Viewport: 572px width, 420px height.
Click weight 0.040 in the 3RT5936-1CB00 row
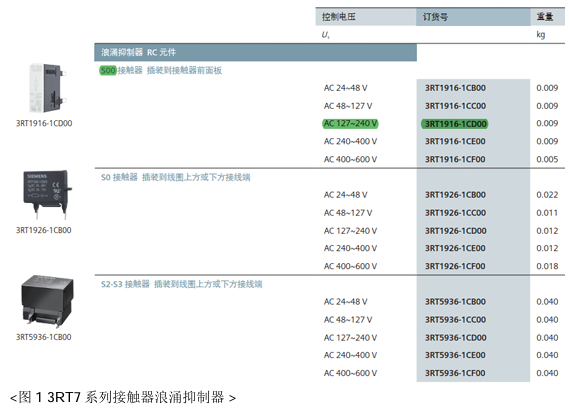[547, 302]
